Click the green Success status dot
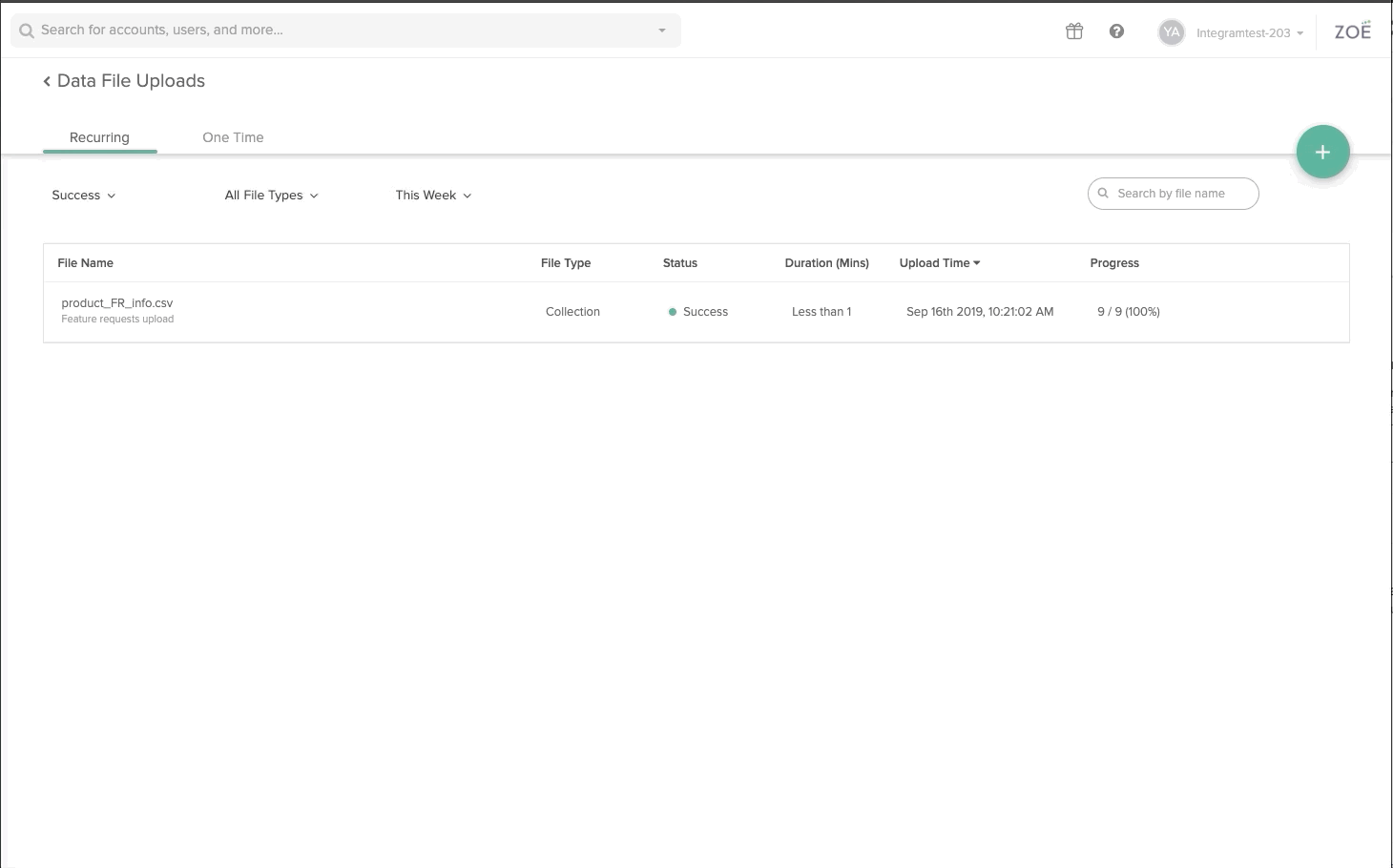The height and width of the screenshot is (868, 1393). click(x=673, y=312)
